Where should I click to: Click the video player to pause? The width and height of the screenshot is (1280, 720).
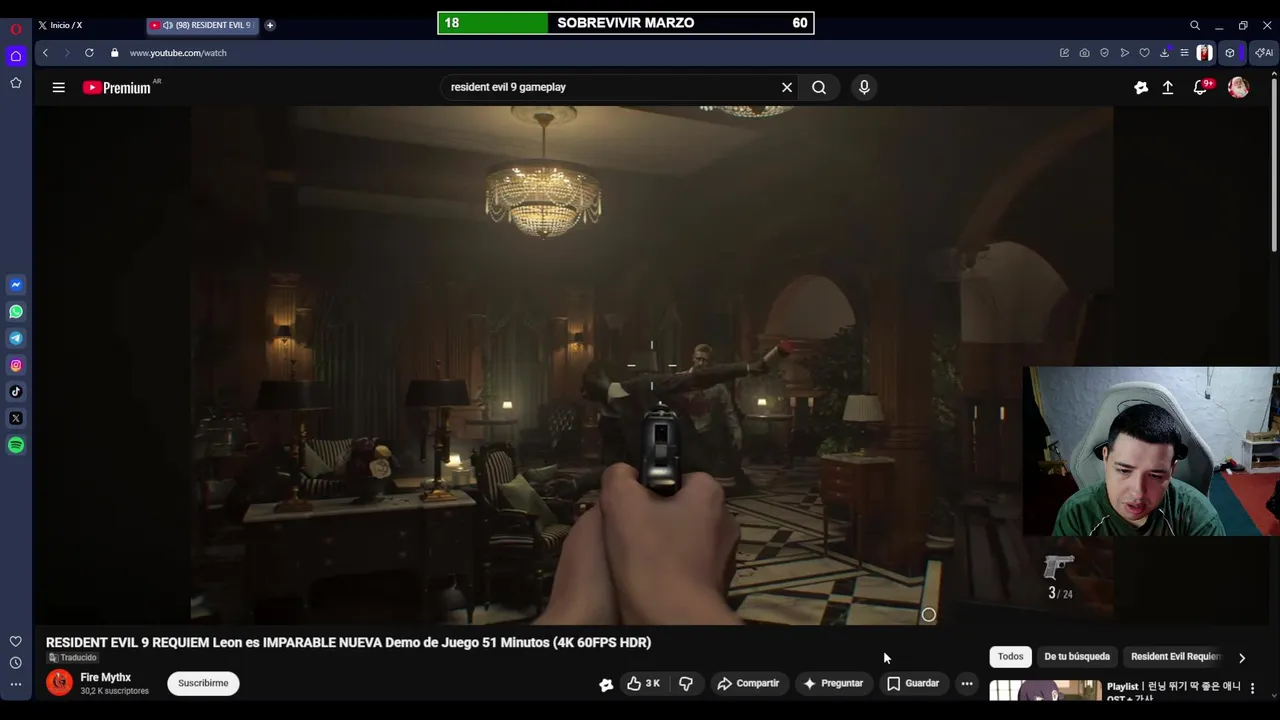tap(652, 365)
